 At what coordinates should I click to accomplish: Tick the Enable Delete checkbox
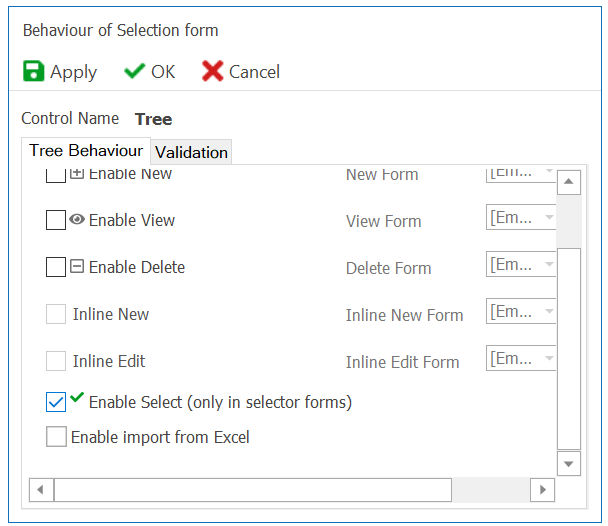click(56, 268)
